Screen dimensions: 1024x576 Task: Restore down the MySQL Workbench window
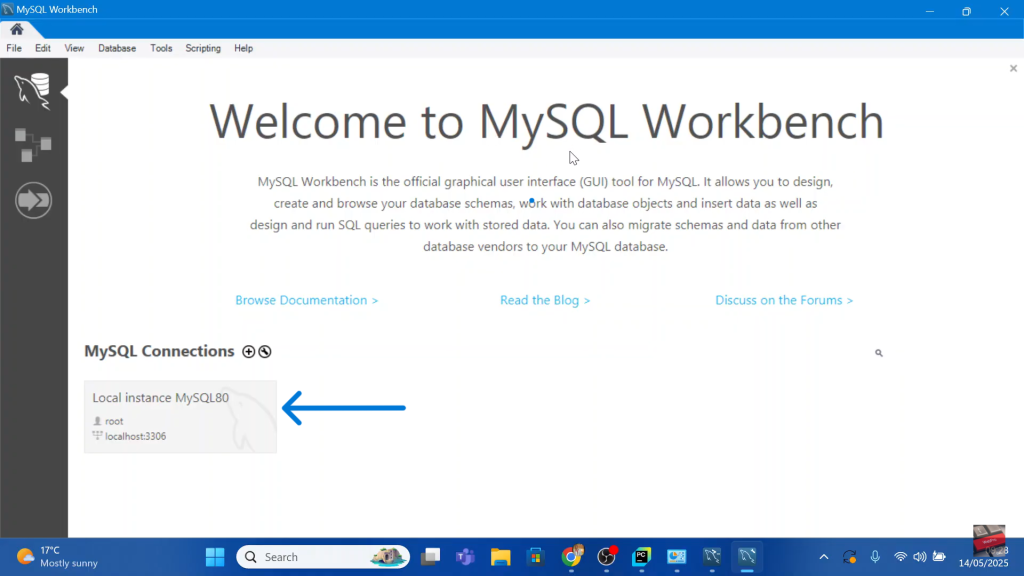click(x=967, y=11)
